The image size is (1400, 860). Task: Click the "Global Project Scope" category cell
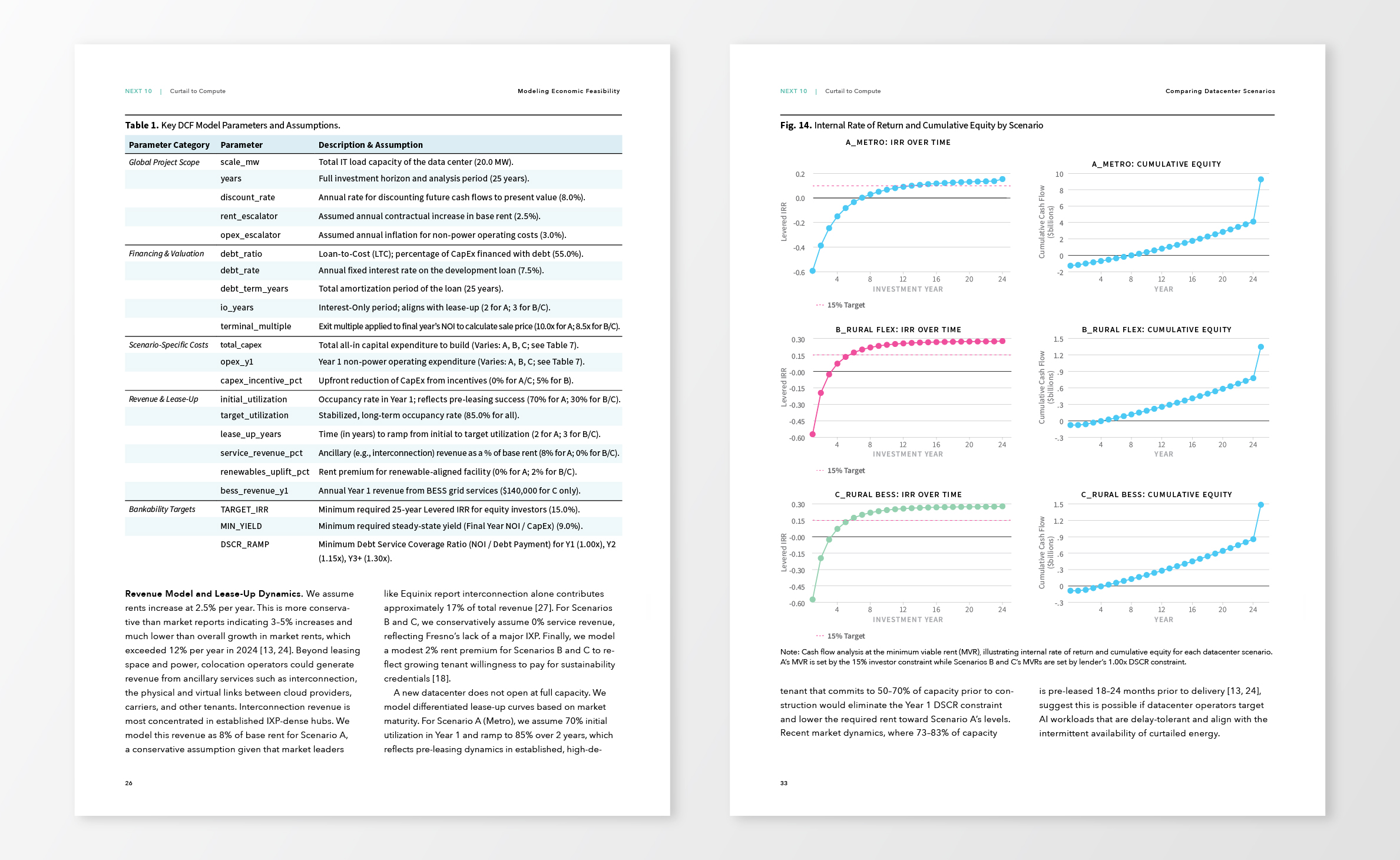pos(164,162)
